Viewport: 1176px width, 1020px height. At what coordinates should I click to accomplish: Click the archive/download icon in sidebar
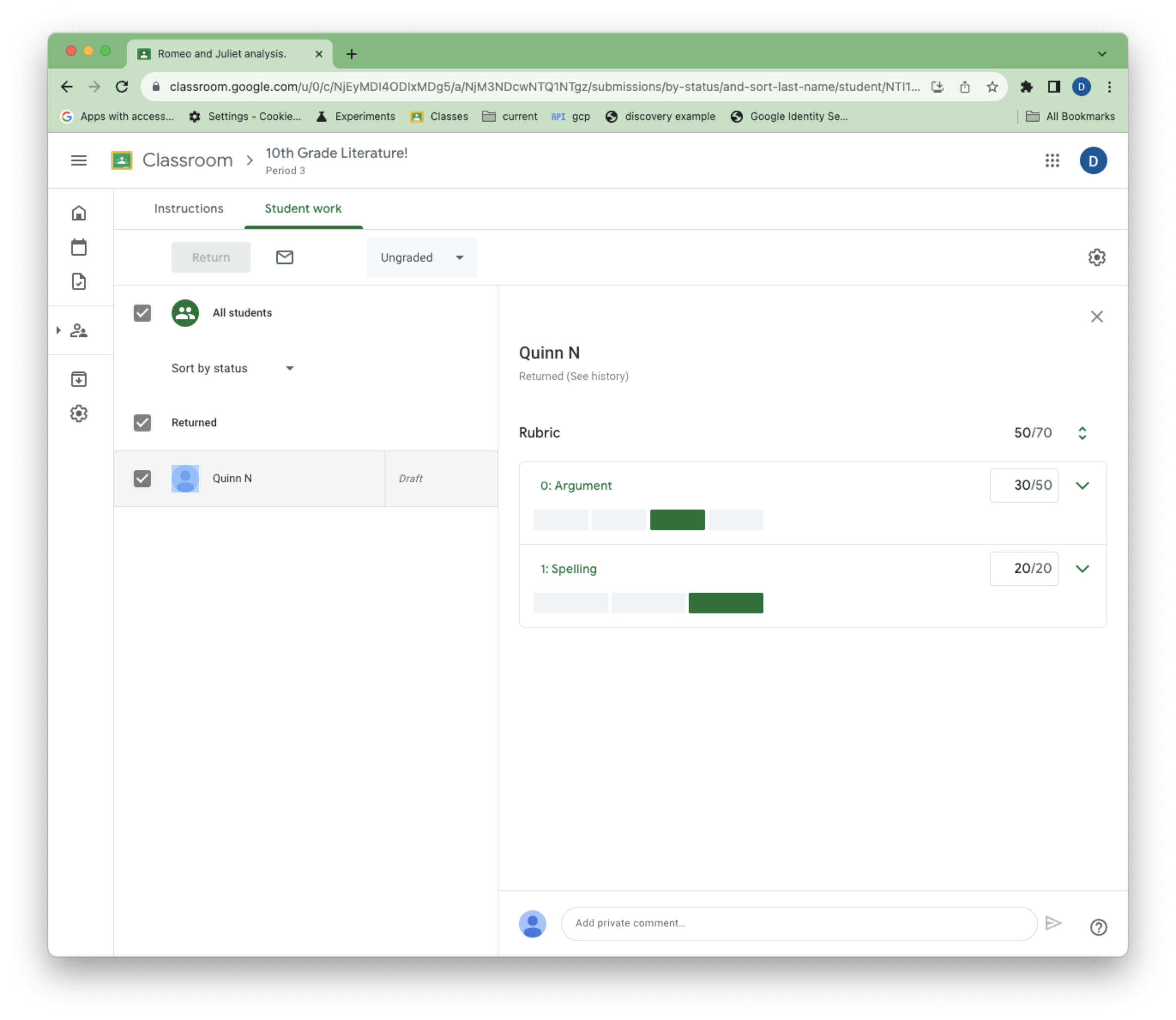[79, 379]
